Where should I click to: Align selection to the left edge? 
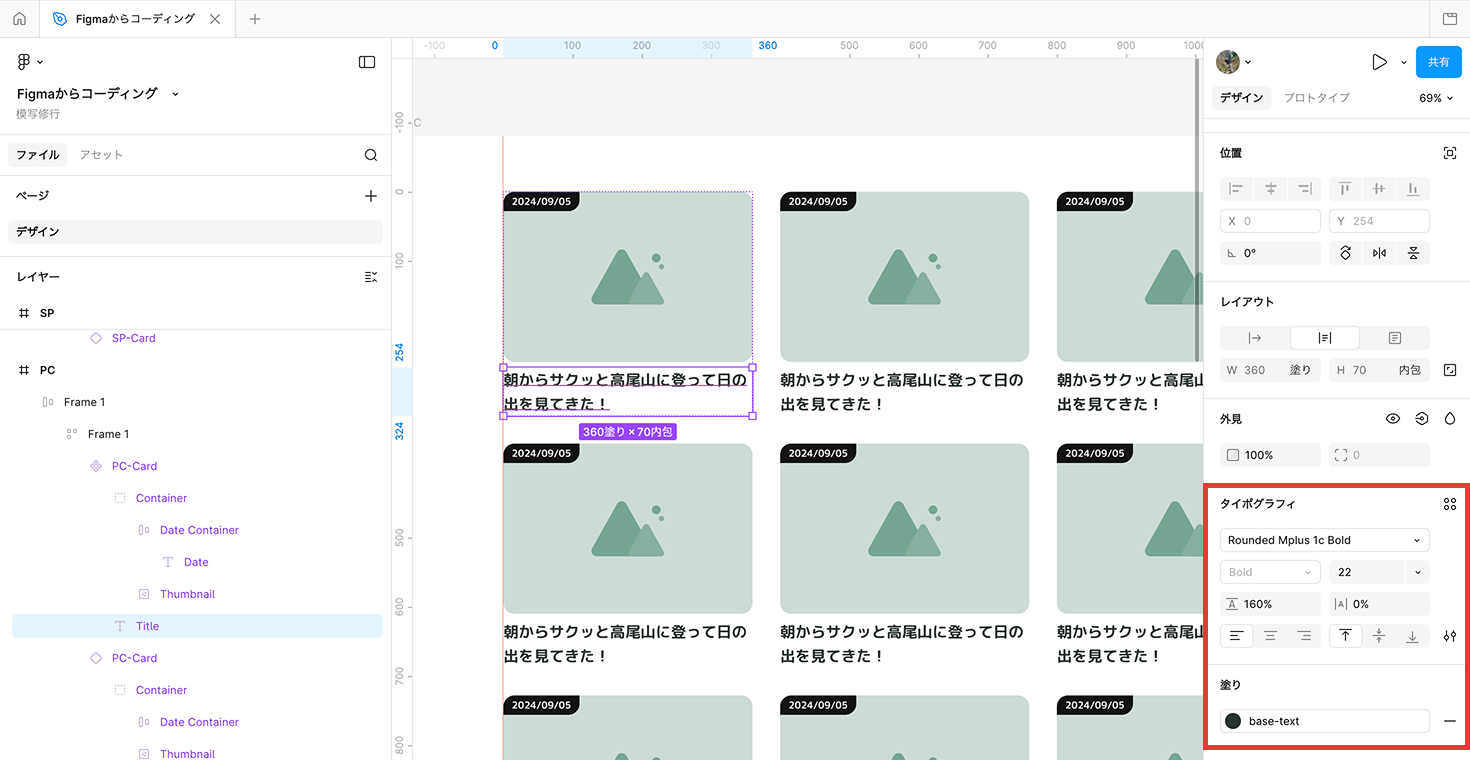pyautogui.click(x=1237, y=189)
